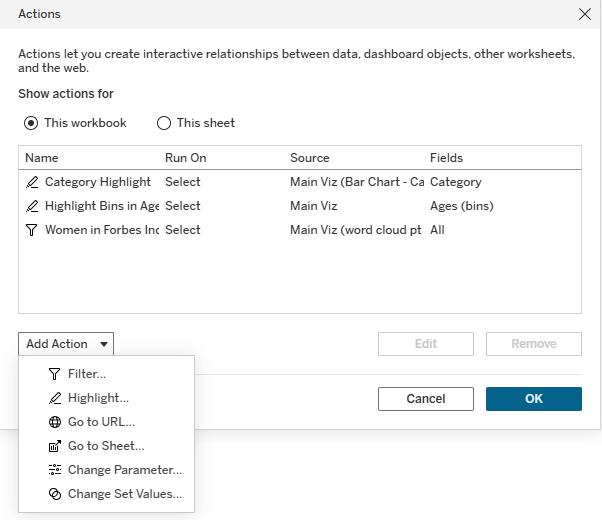Click highlight icon of Category Highlight action
The image size is (602, 520).
click(x=32, y=182)
